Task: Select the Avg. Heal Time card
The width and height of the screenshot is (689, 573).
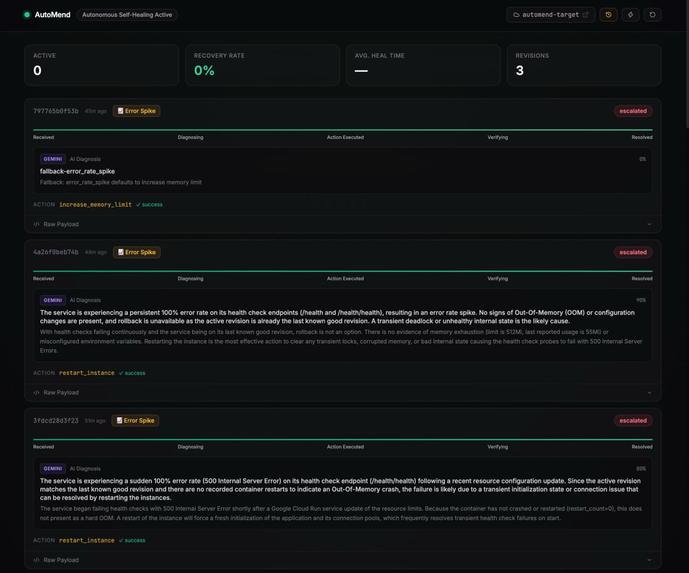Action: tap(423, 65)
